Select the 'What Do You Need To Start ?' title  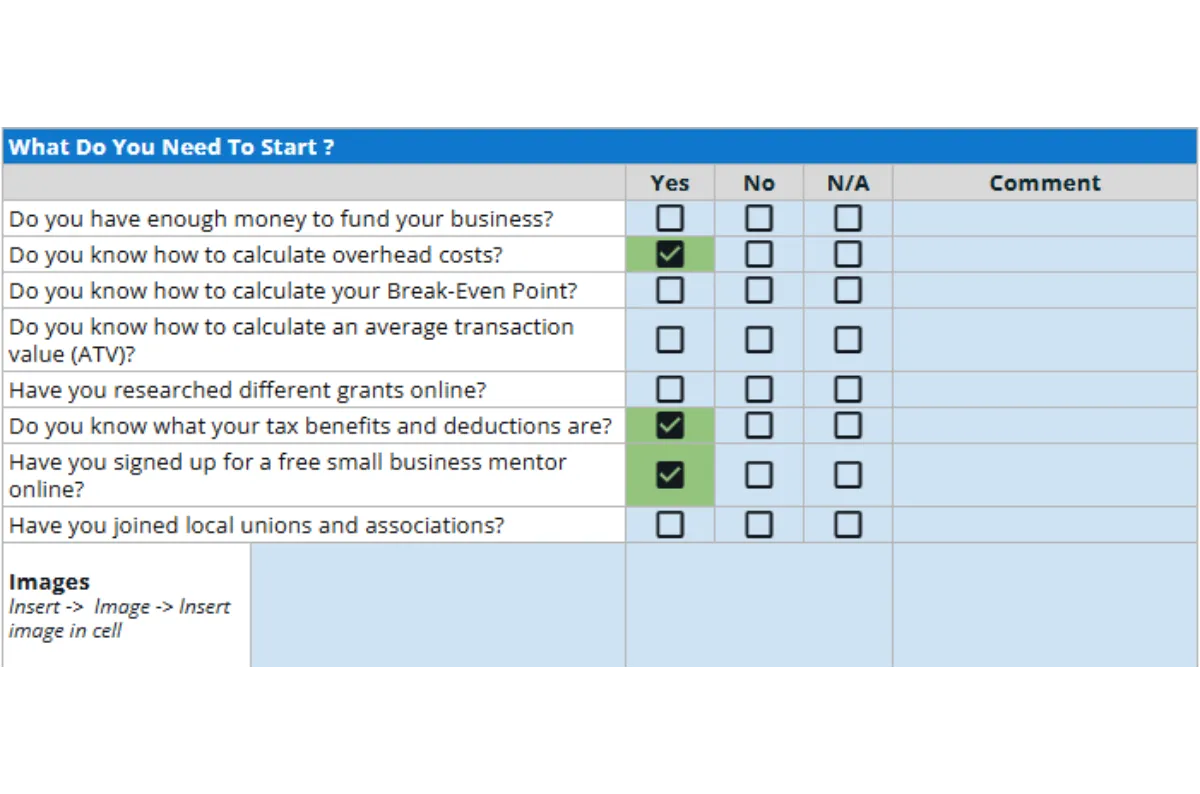click(172, 147)
